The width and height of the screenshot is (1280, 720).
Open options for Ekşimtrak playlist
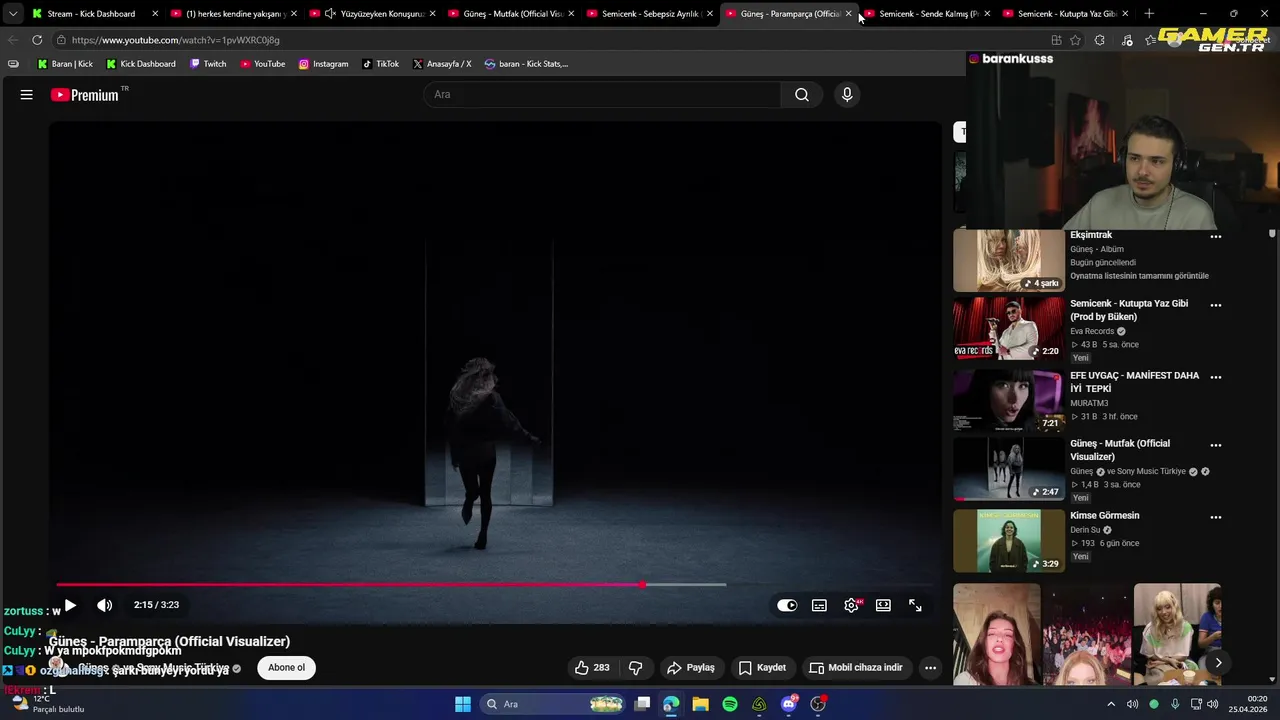pyautogui.click(x=1216, y=237)
